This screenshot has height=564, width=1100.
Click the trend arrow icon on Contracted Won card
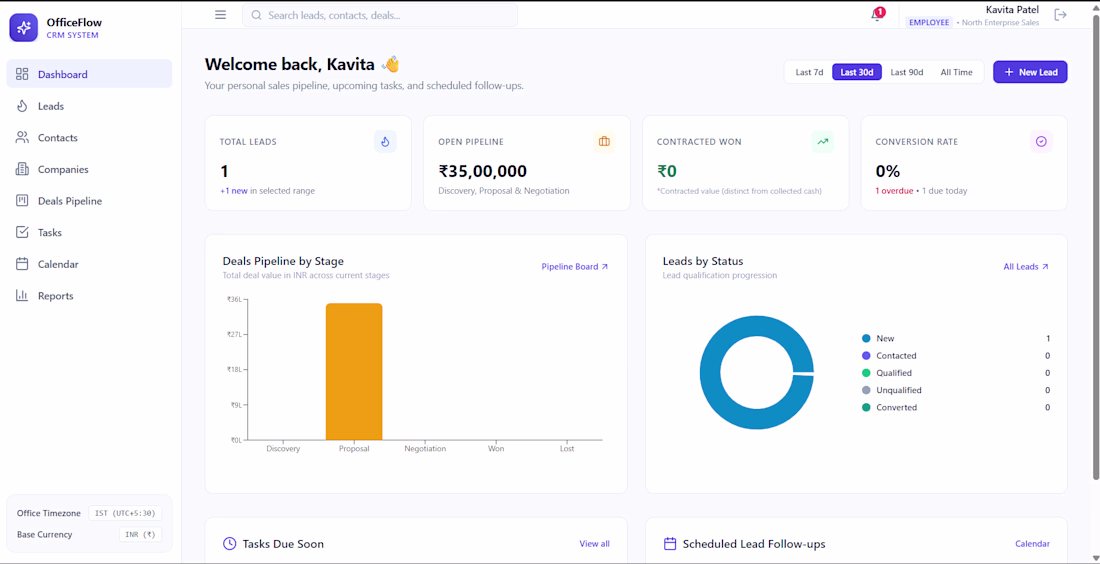[823, 142]
